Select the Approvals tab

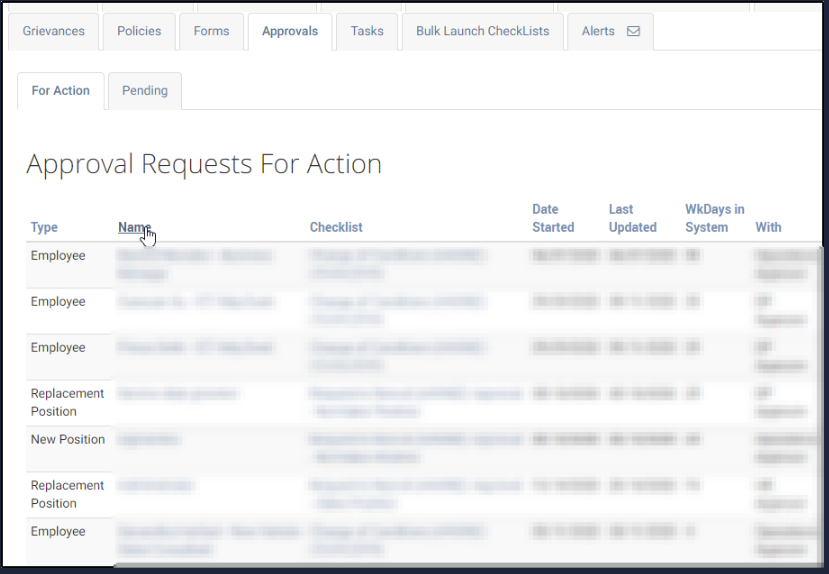290,31
